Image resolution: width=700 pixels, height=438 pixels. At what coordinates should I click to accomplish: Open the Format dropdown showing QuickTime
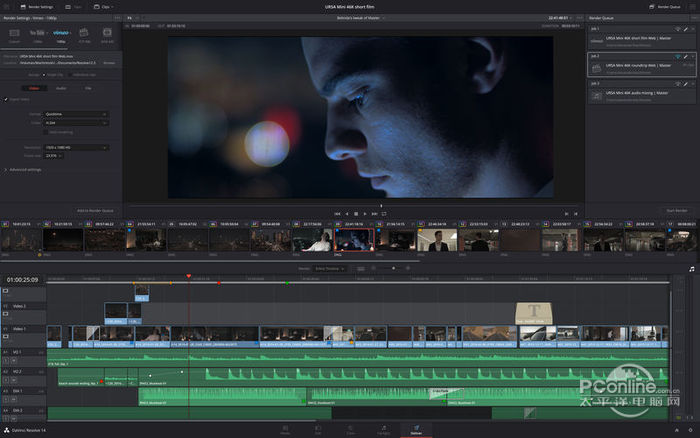(x=76, y=114)
